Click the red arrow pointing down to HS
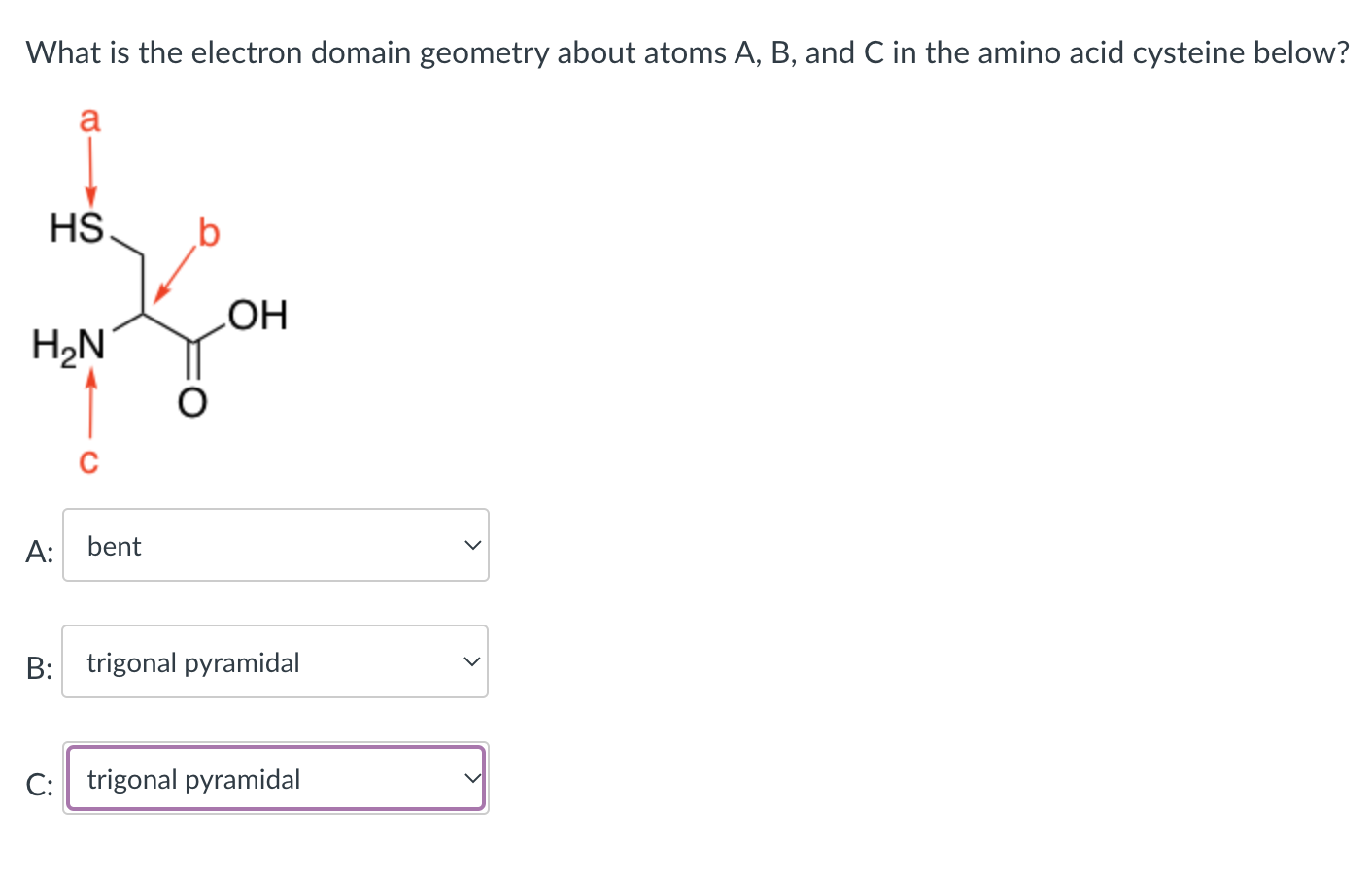 coord(89,171)
